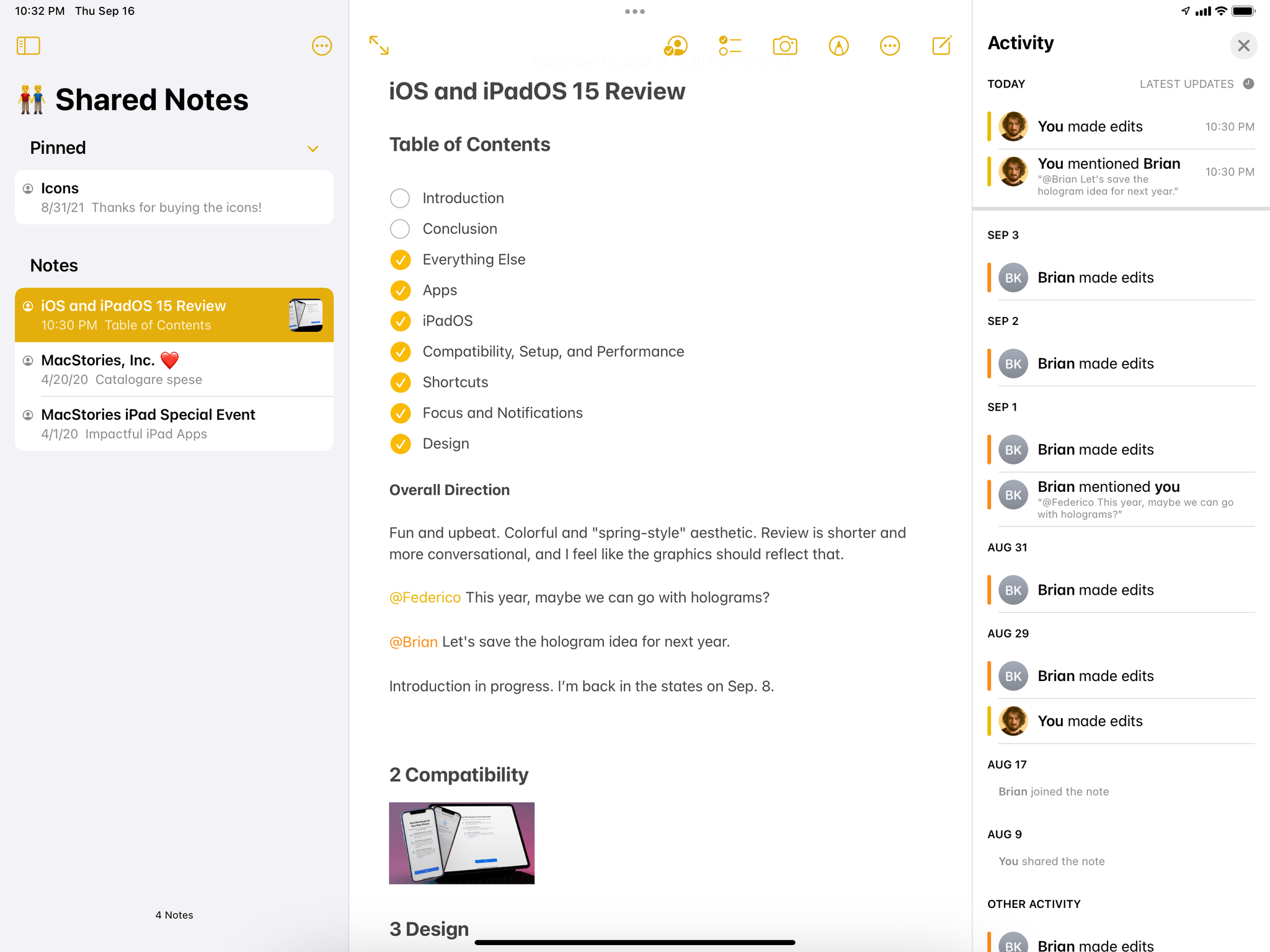The image size is (1270, 952).
Task: Select the markup pen tool
Action: pos(838,45)
